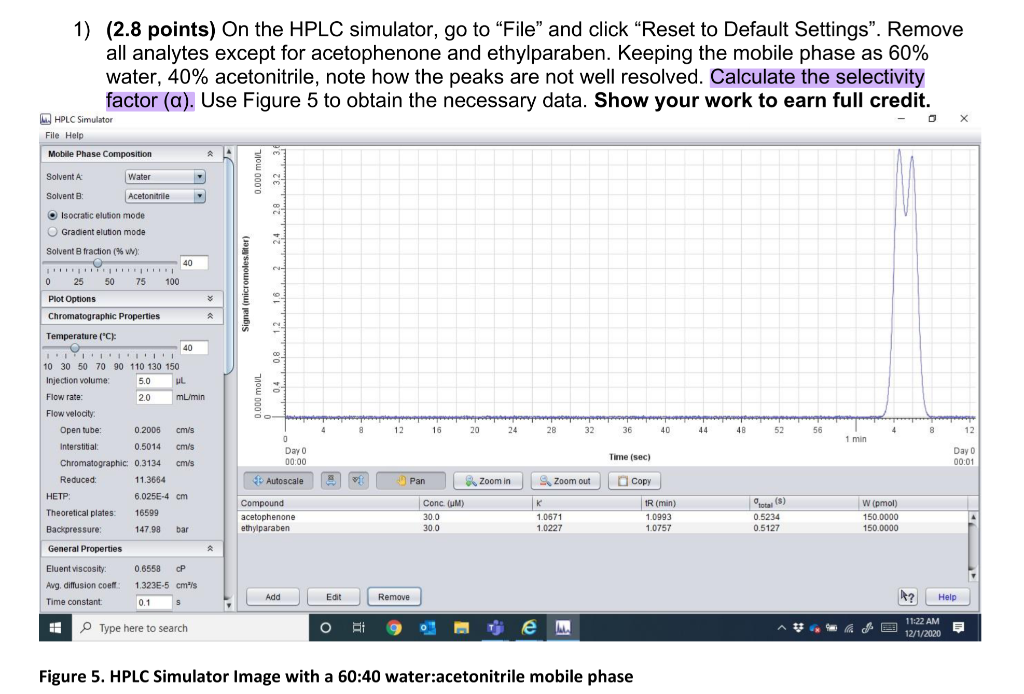Launch Microsoft Edge from the taskbar

(527, 628)
